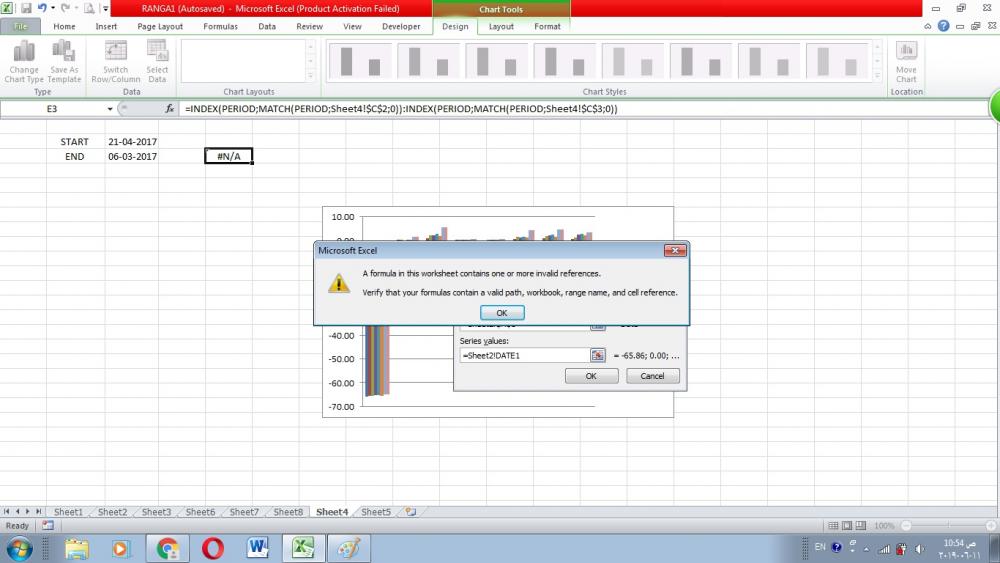Close the Microsoft Excel warning dialog
The height and width of the screenshot is (563, 1000).
click(675, 251)
